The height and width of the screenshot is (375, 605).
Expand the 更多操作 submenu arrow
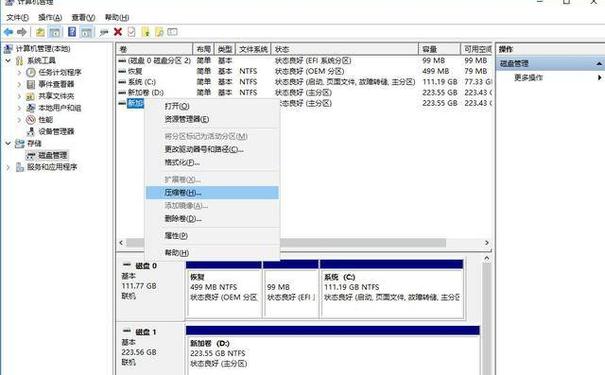tap(599, 78)
